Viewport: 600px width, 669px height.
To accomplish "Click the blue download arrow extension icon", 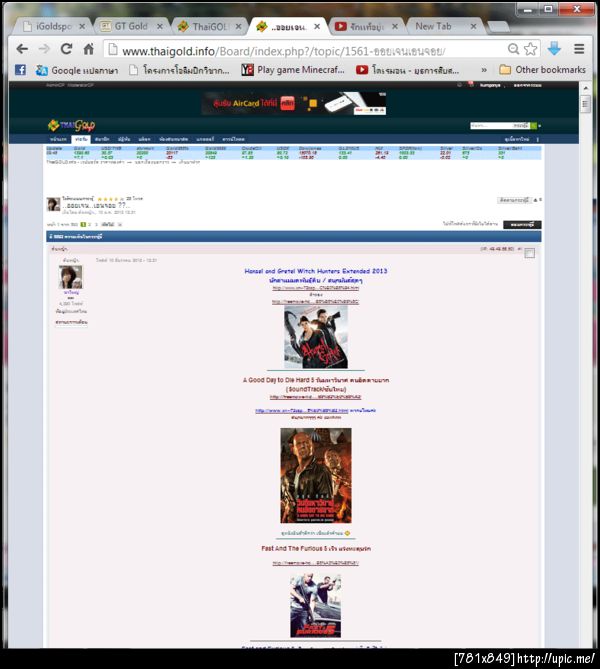I will 554,49.
